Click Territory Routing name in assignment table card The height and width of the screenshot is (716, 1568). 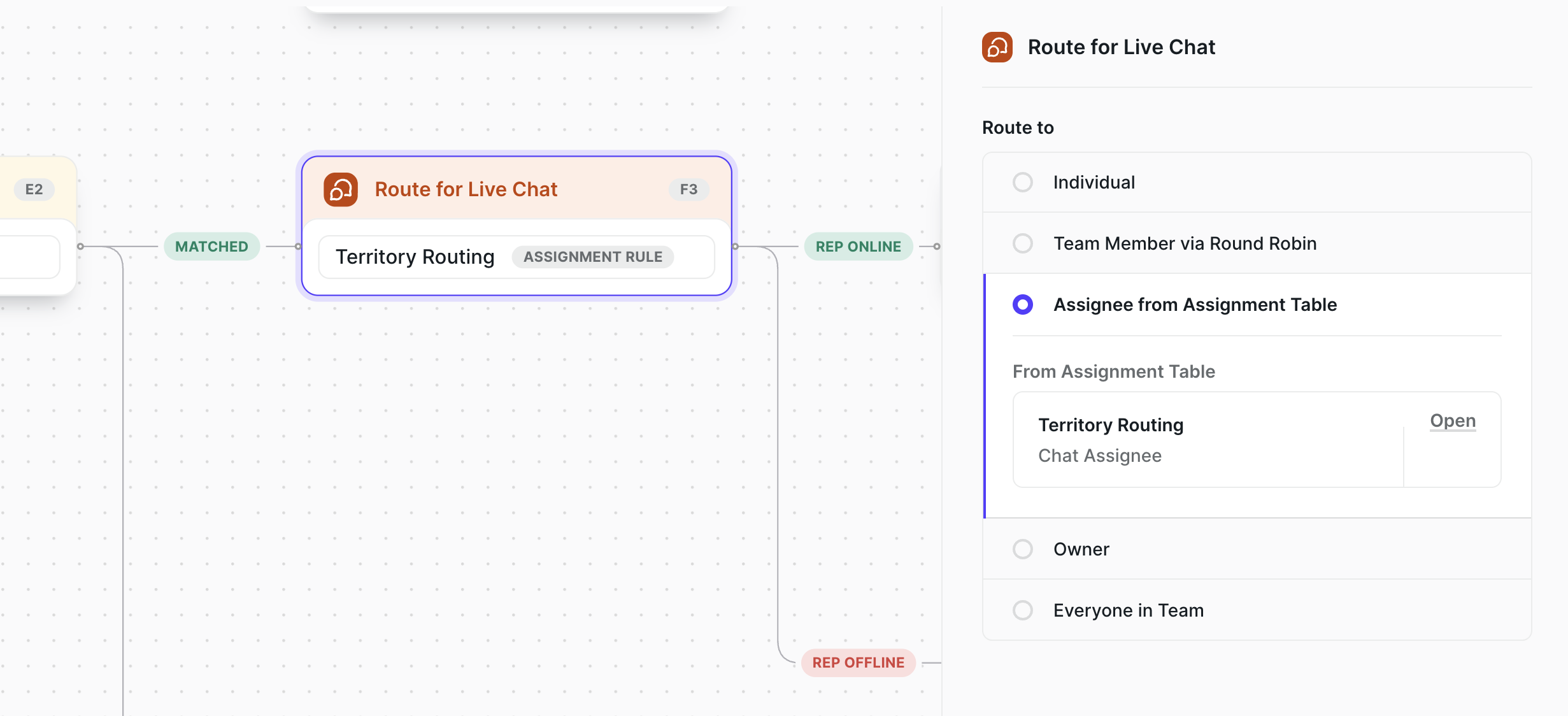point(1111,425)
